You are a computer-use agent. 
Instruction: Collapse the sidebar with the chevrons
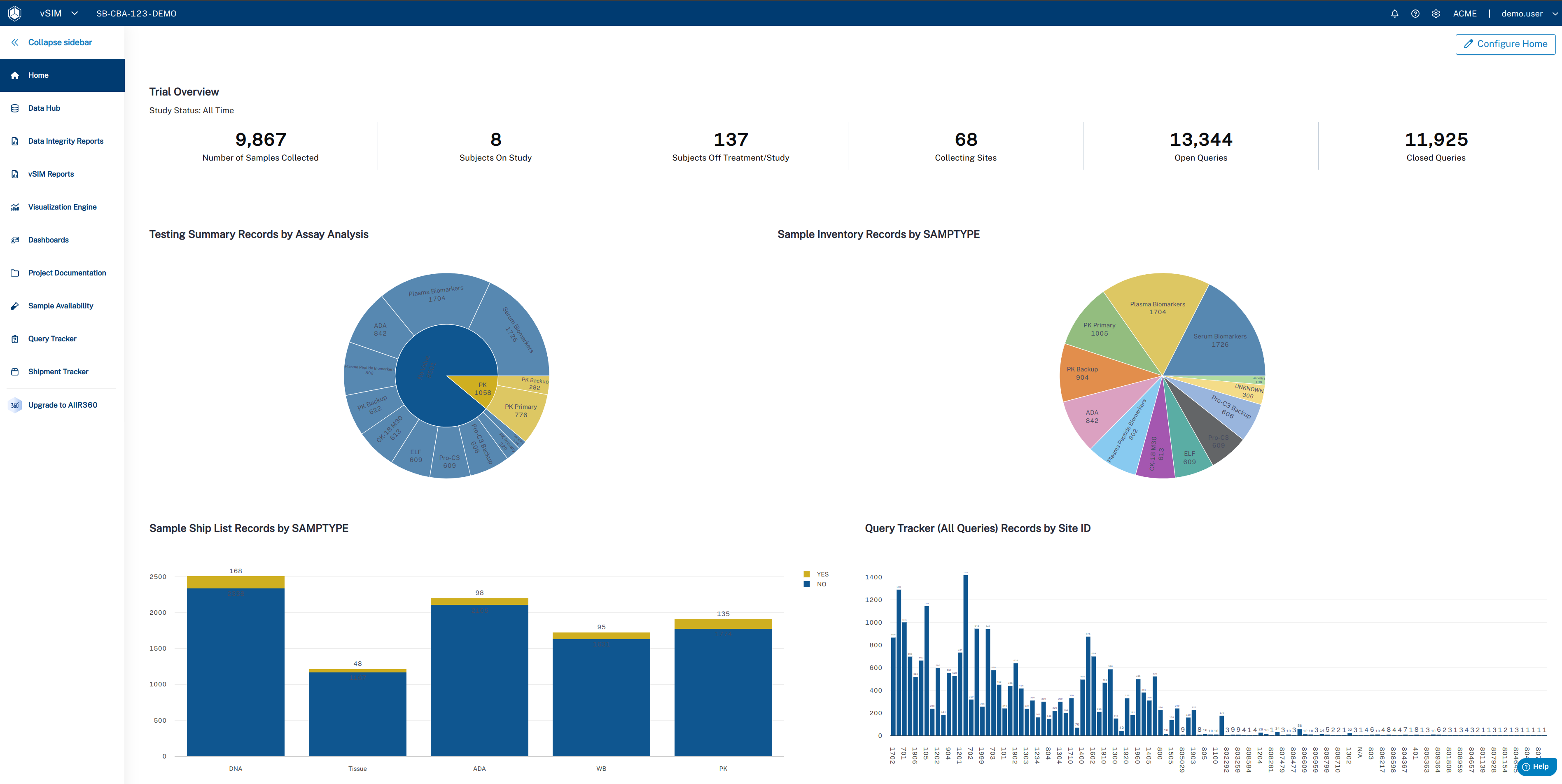pos(14,42)
